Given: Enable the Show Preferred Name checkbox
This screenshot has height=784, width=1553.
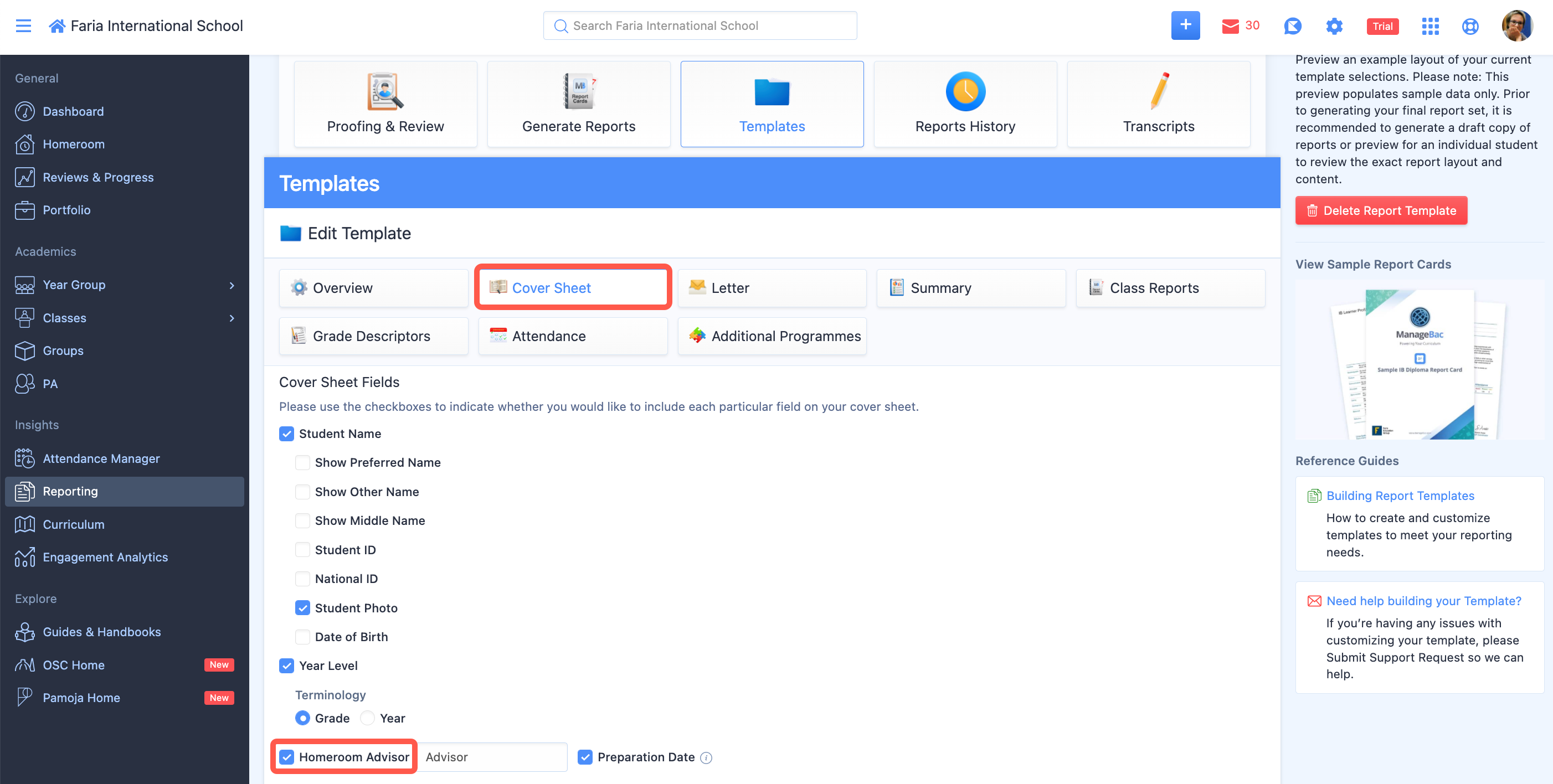Looking at the screenshot, I should pos(302,462).
